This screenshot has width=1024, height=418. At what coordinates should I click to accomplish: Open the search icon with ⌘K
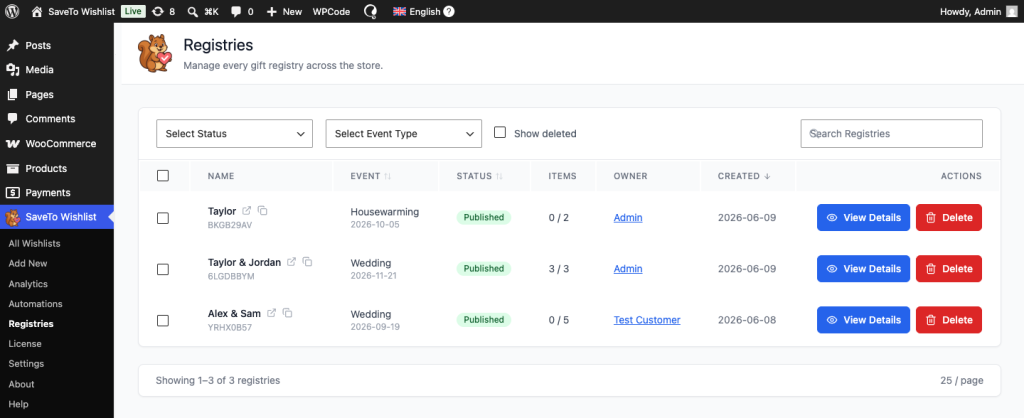tap(193, 11)
